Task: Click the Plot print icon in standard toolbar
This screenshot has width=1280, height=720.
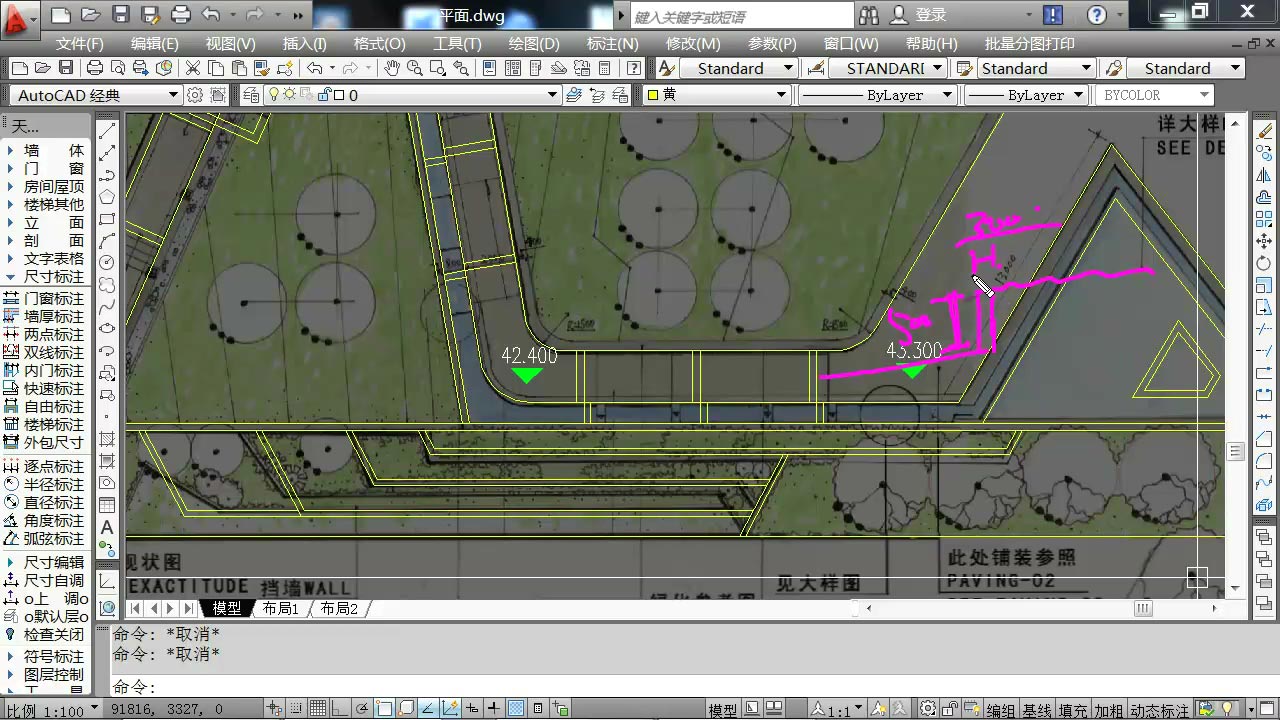Action: click(x=94, y=68)
